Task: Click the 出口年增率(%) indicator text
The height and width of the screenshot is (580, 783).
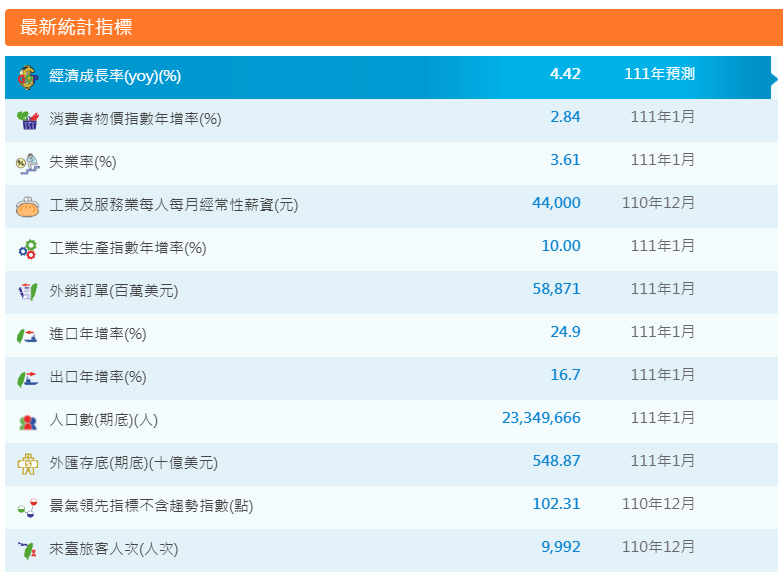Action: pos(98,377)
